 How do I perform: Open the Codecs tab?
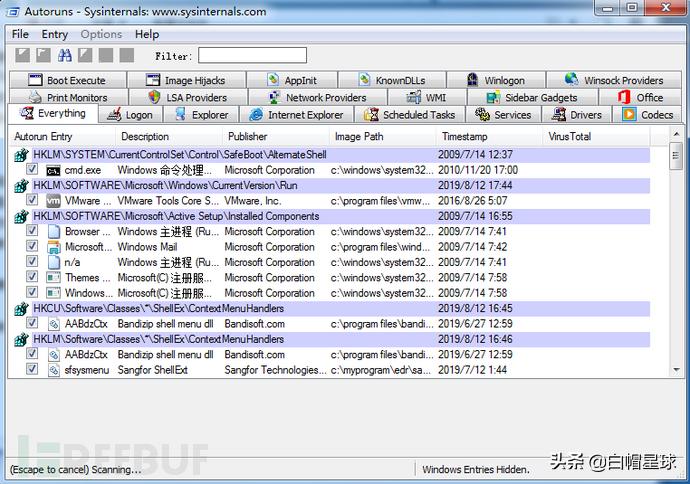[647, 115]
